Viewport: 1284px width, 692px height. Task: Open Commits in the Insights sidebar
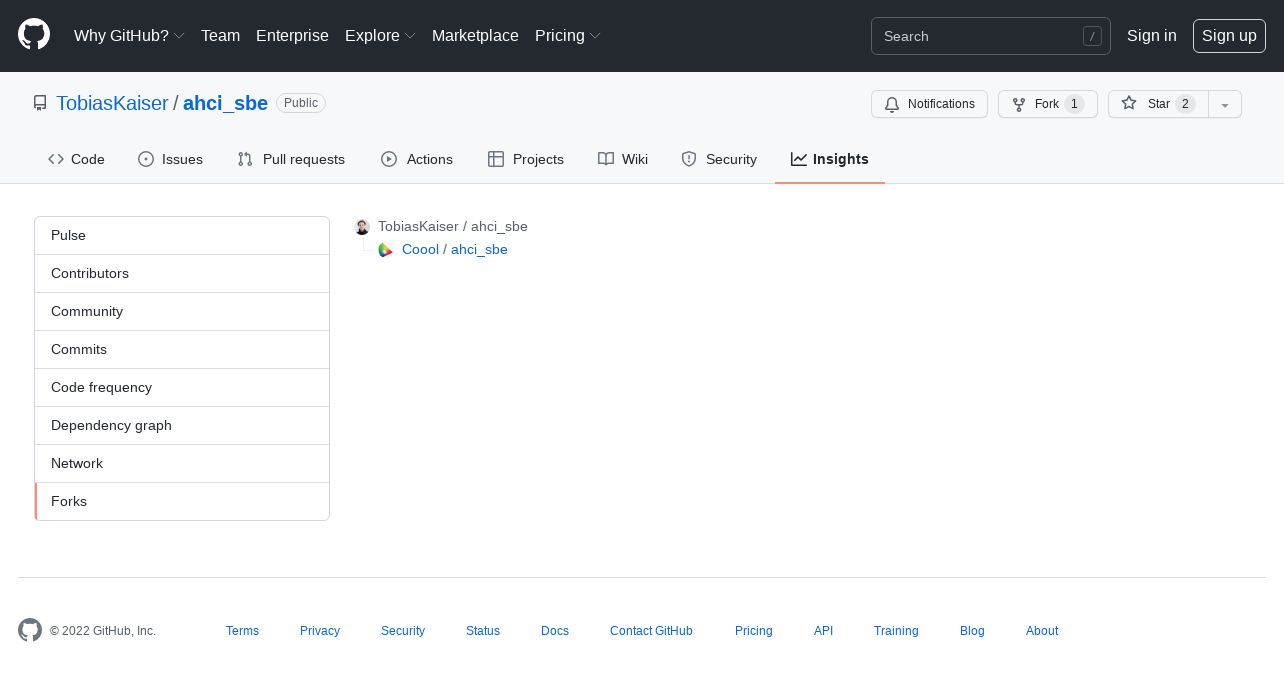[182, 349]
